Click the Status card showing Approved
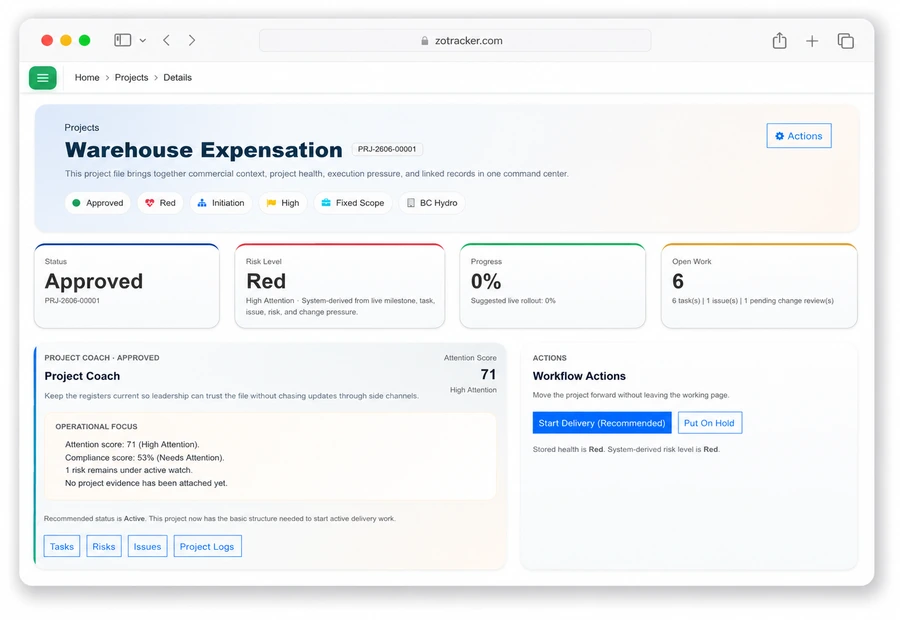This screenshot has height=620, width=900. [x=127, y=286]
